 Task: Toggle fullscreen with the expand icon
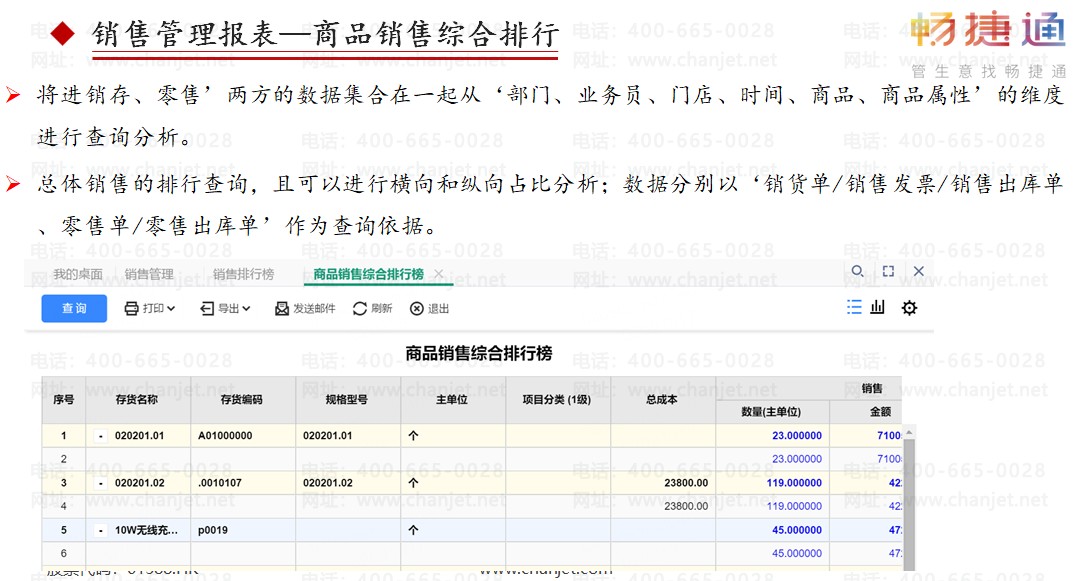889,271
